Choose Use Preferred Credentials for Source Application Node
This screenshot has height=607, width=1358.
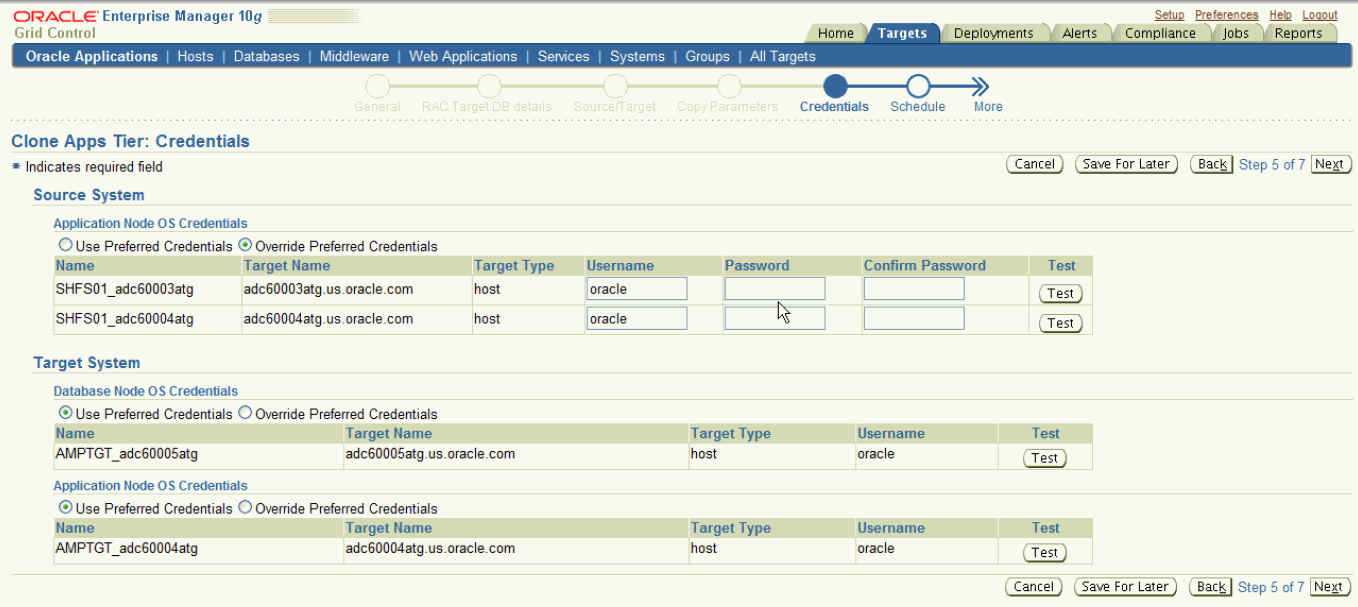pos(66,245)
